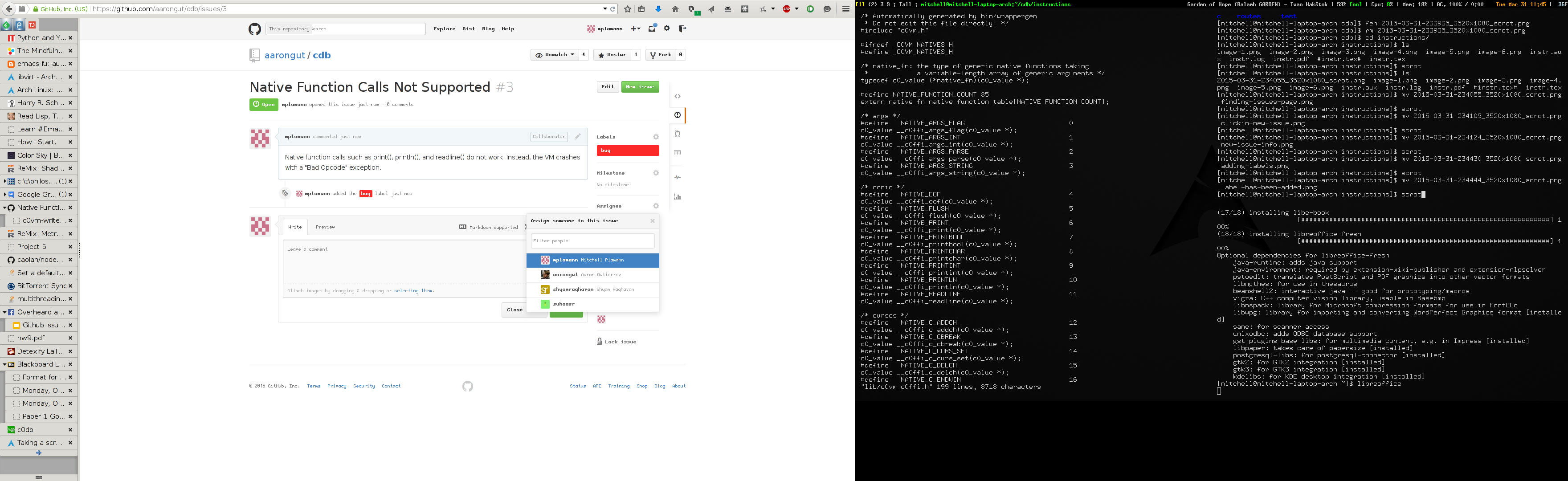The width and height of the screenshot is (1568, 481).
Task: Open notifications inbox icon in header
Action: [652, 29]
